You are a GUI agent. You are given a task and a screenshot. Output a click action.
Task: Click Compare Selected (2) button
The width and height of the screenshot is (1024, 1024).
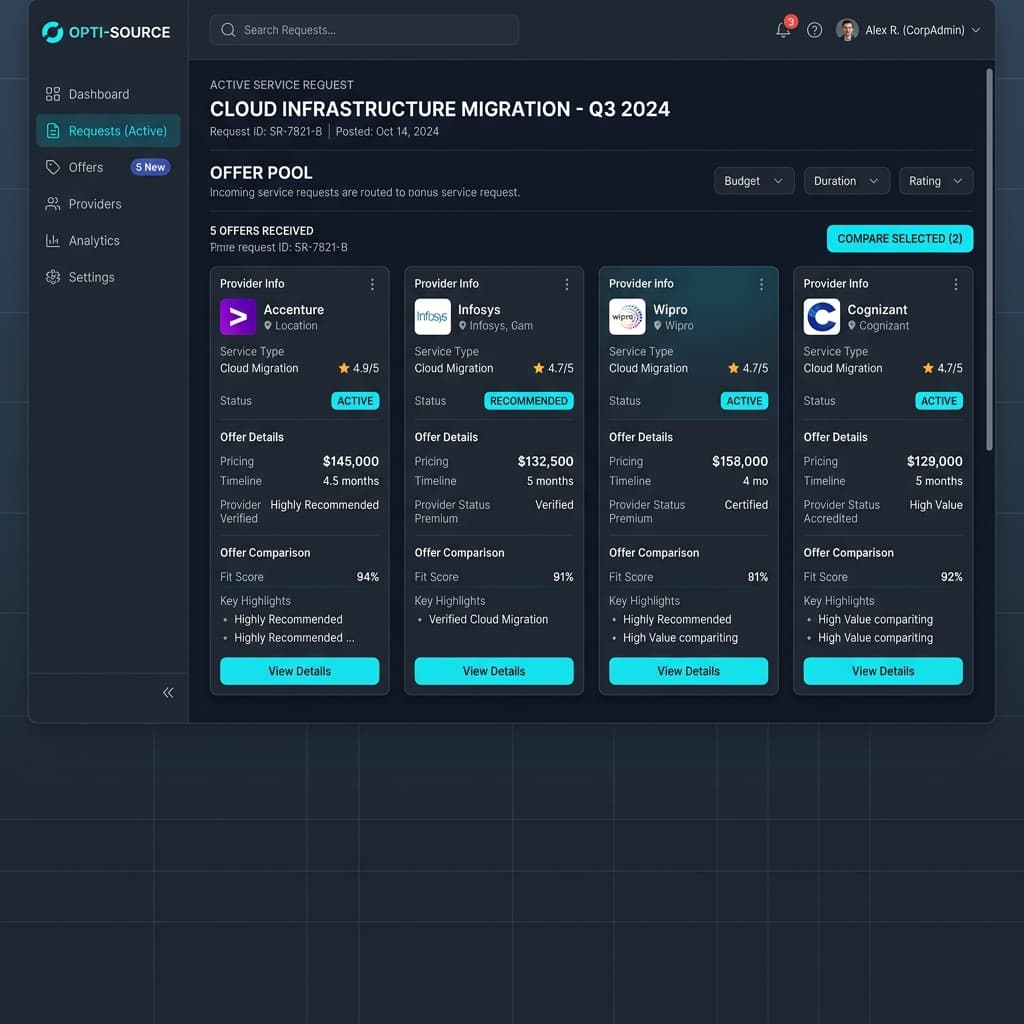pos(899,238)
